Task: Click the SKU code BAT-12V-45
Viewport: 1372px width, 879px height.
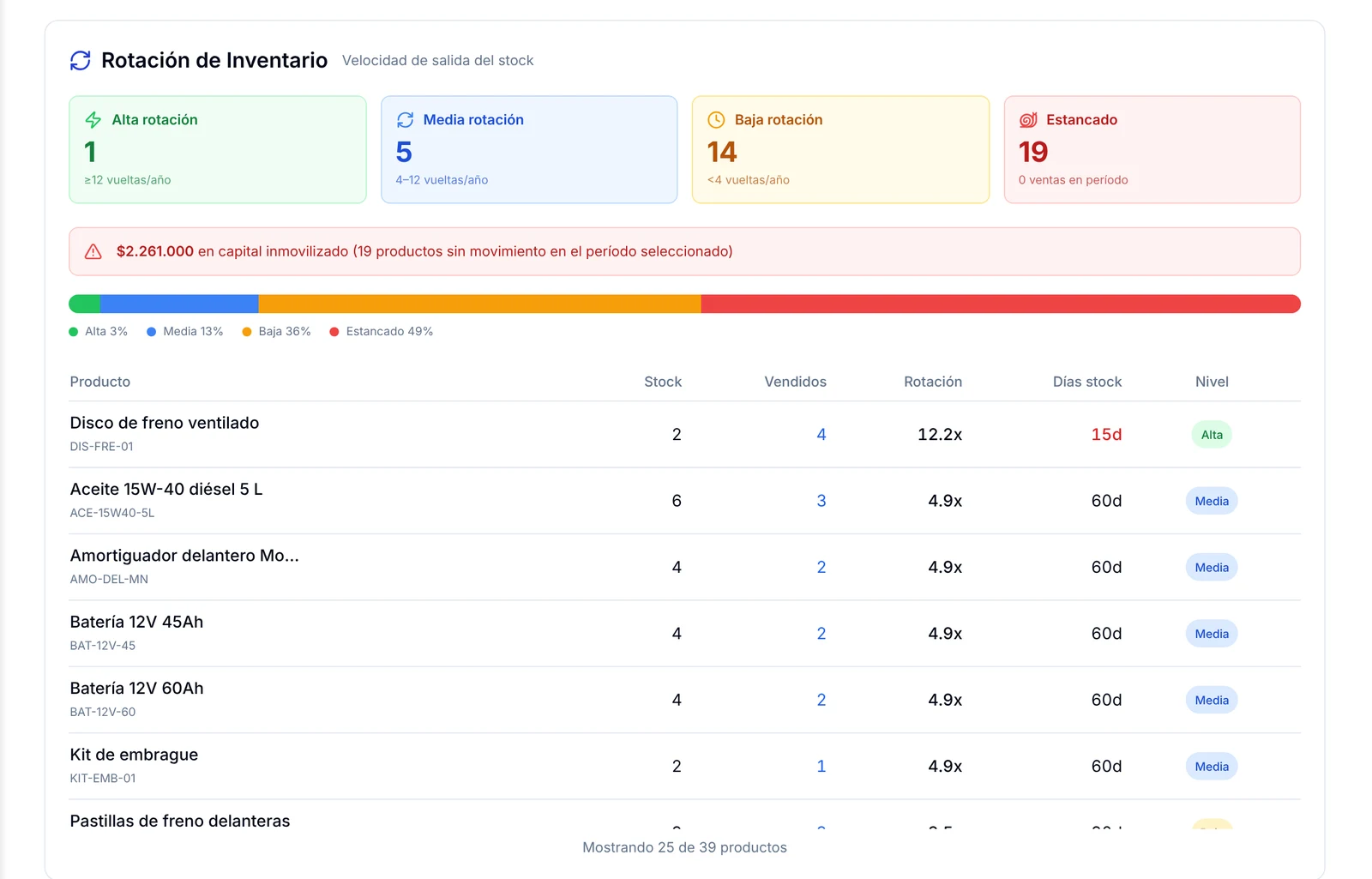Action: [103, 646]
